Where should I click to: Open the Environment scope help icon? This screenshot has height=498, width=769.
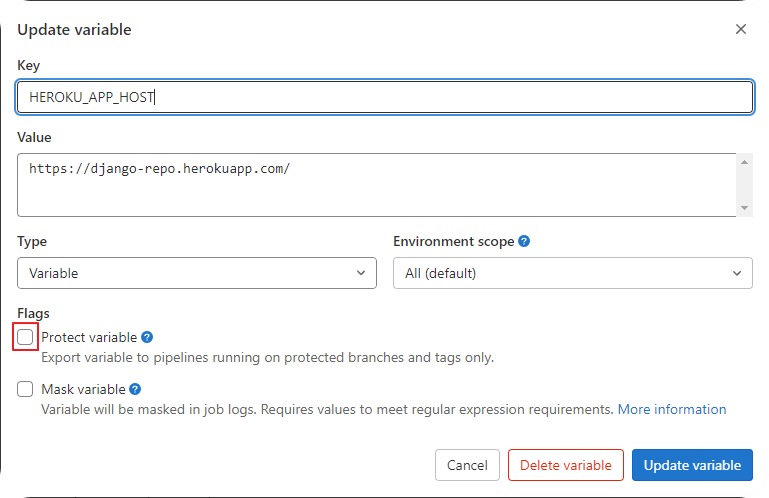point(524,241)
